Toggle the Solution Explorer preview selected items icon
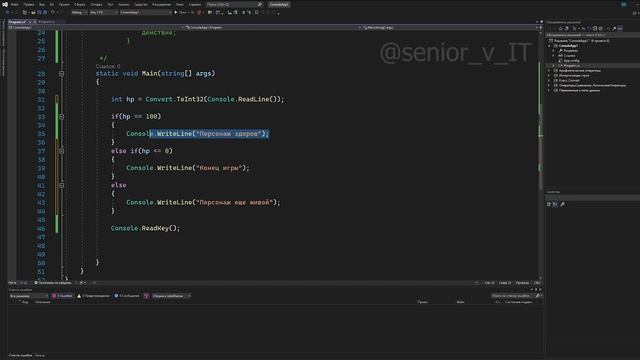This screenshot has height=360, width=640. (x=620, y=29)
